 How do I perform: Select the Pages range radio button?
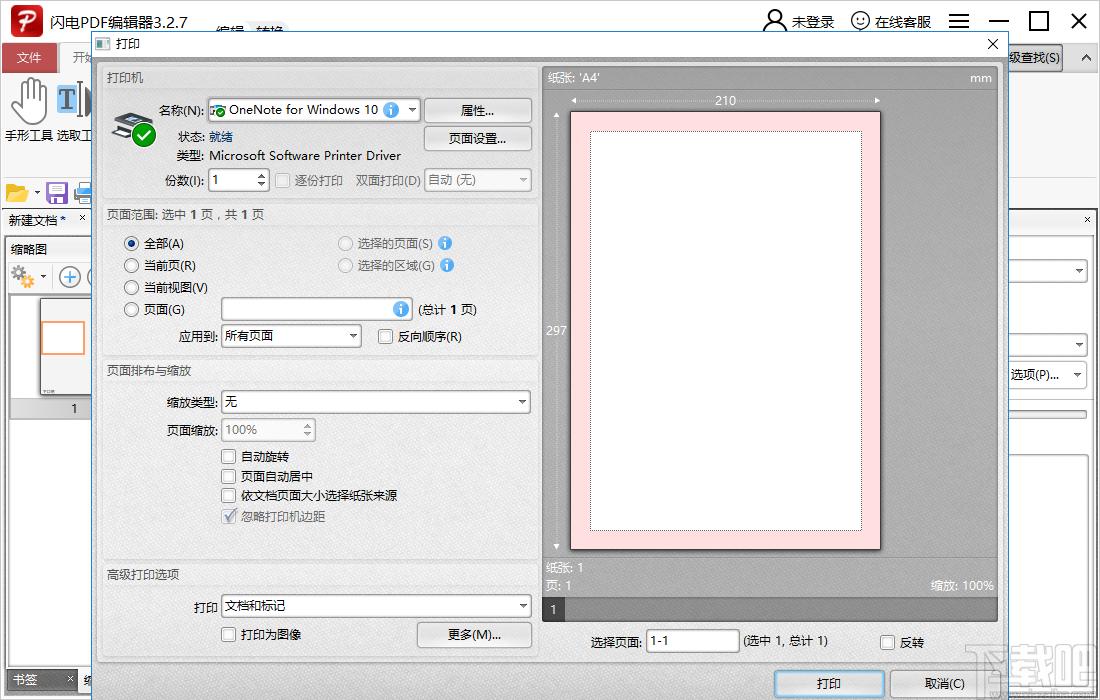[x=131, y=309]
